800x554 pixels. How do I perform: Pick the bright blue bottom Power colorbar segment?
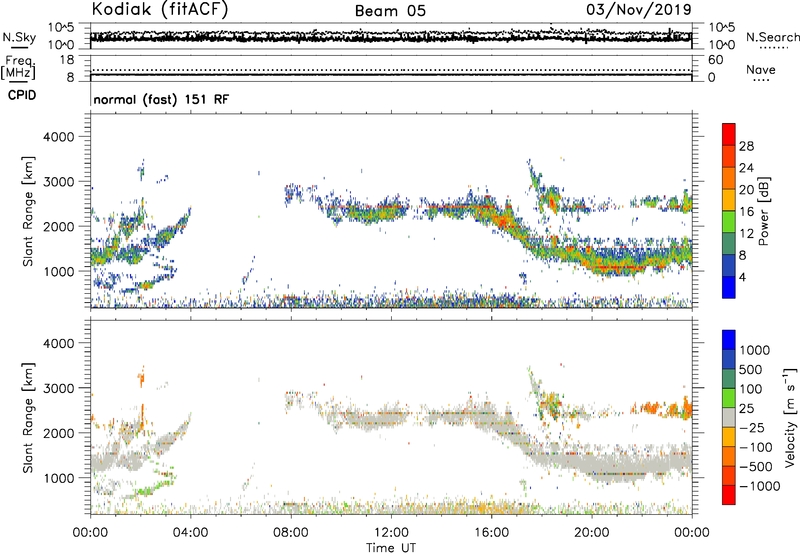pos(729,287)
